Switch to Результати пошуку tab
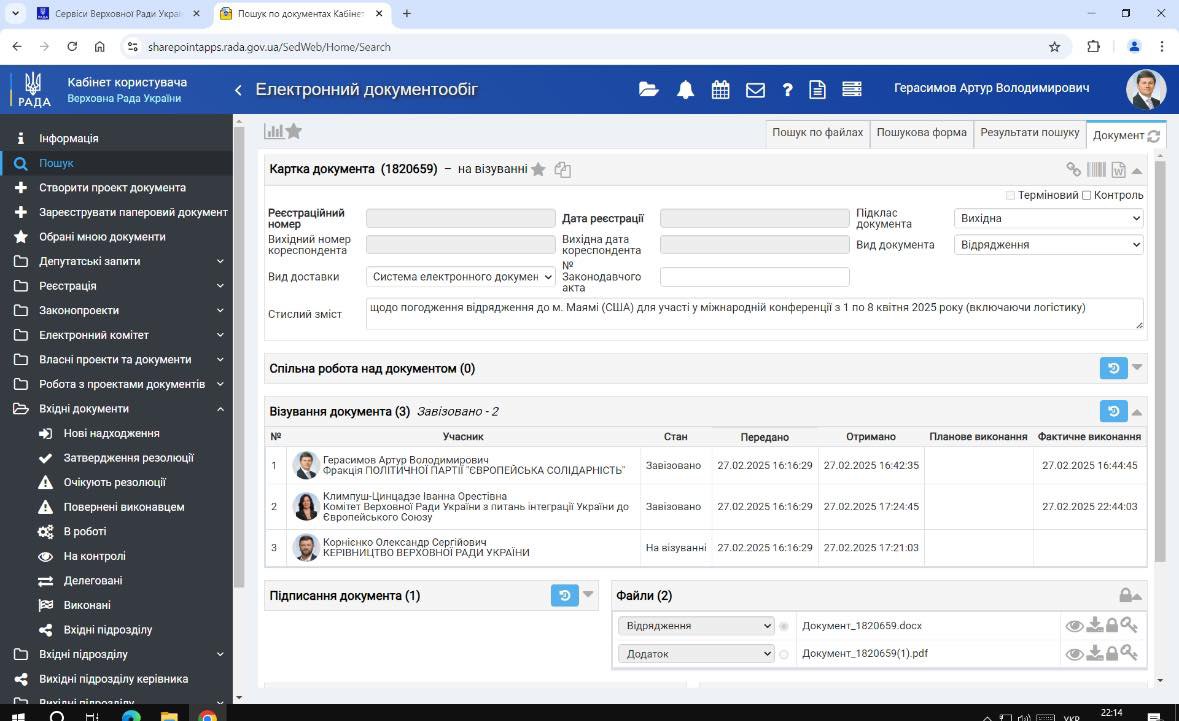Image resolution: width=1179 pixels, height=721 pixels. [x=1029, y=133]
